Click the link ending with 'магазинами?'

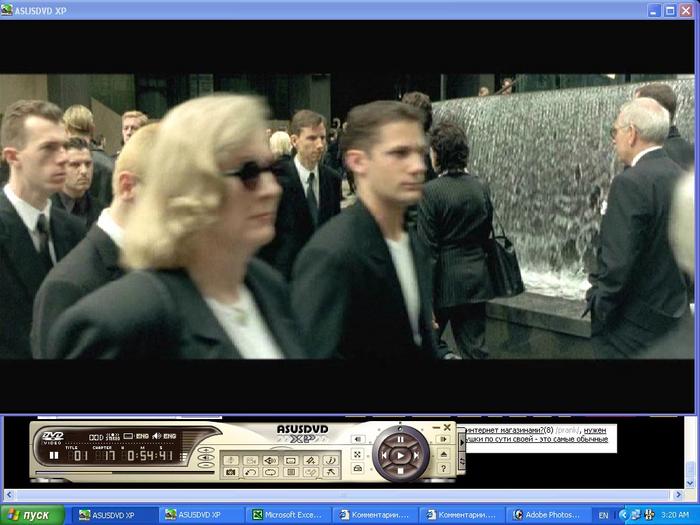(504, 430)
